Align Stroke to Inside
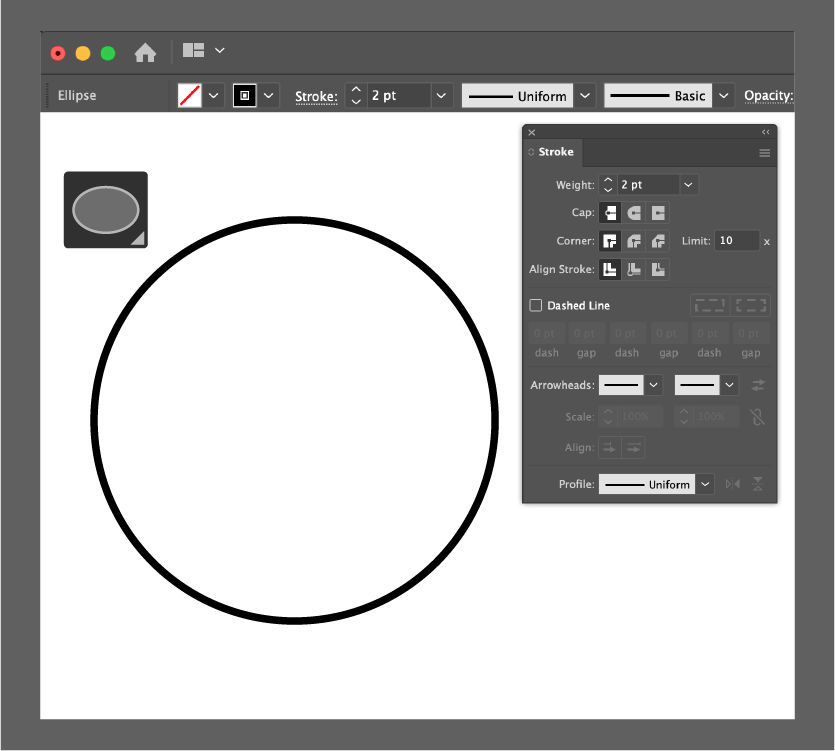The image size is (835, 751). [634, 270]
